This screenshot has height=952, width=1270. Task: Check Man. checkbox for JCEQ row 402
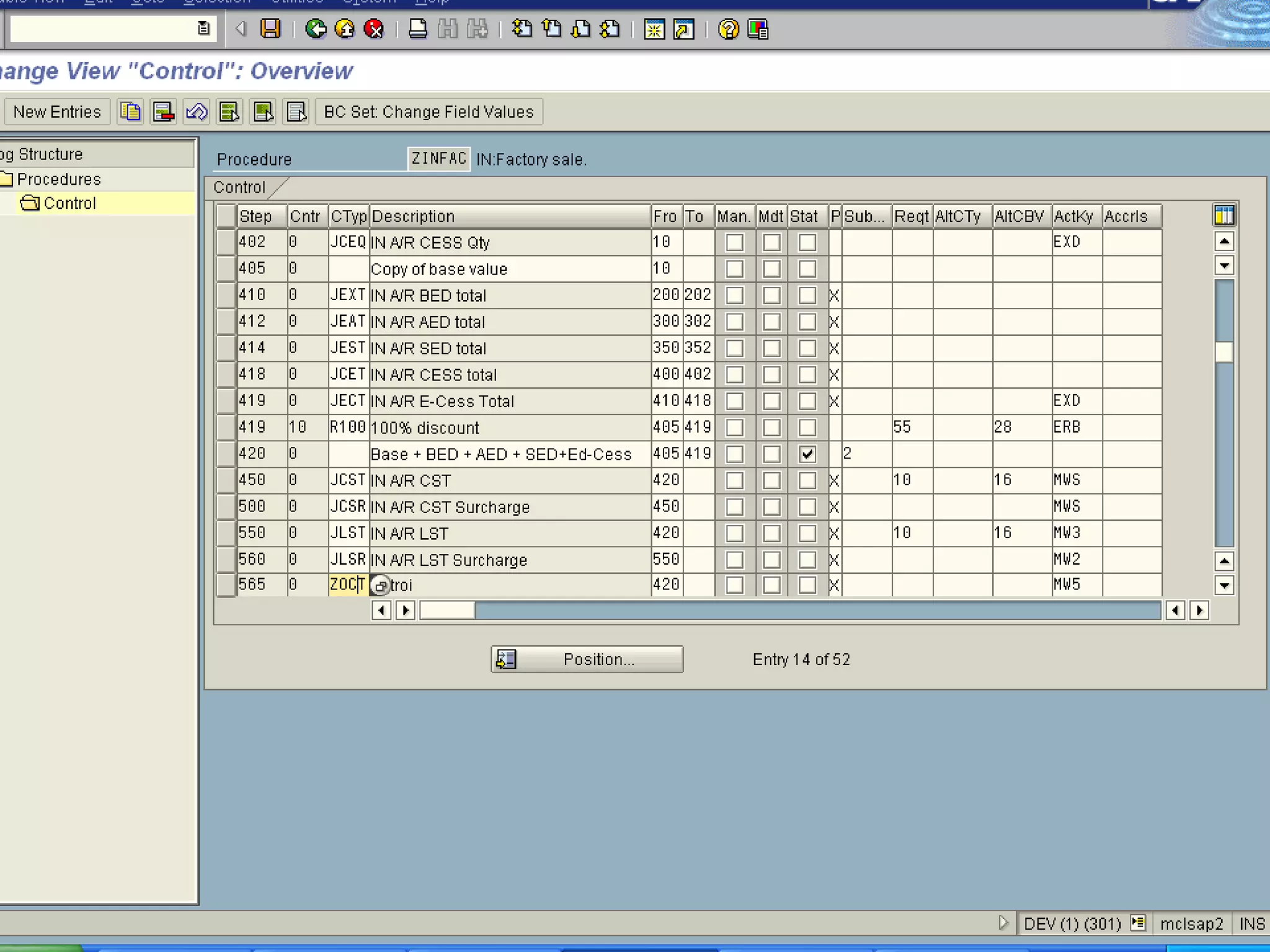tap(734, 242)
